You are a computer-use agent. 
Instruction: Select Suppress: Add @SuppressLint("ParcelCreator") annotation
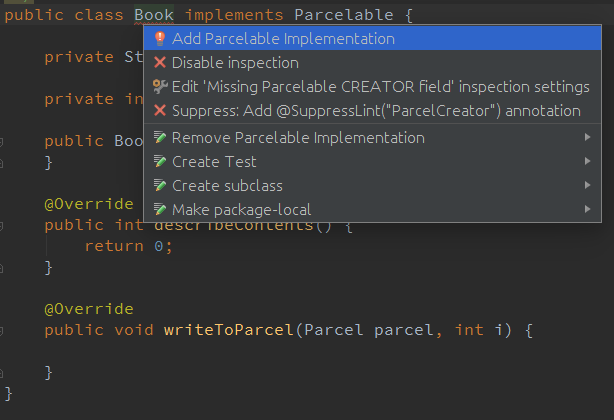(376, 111)
